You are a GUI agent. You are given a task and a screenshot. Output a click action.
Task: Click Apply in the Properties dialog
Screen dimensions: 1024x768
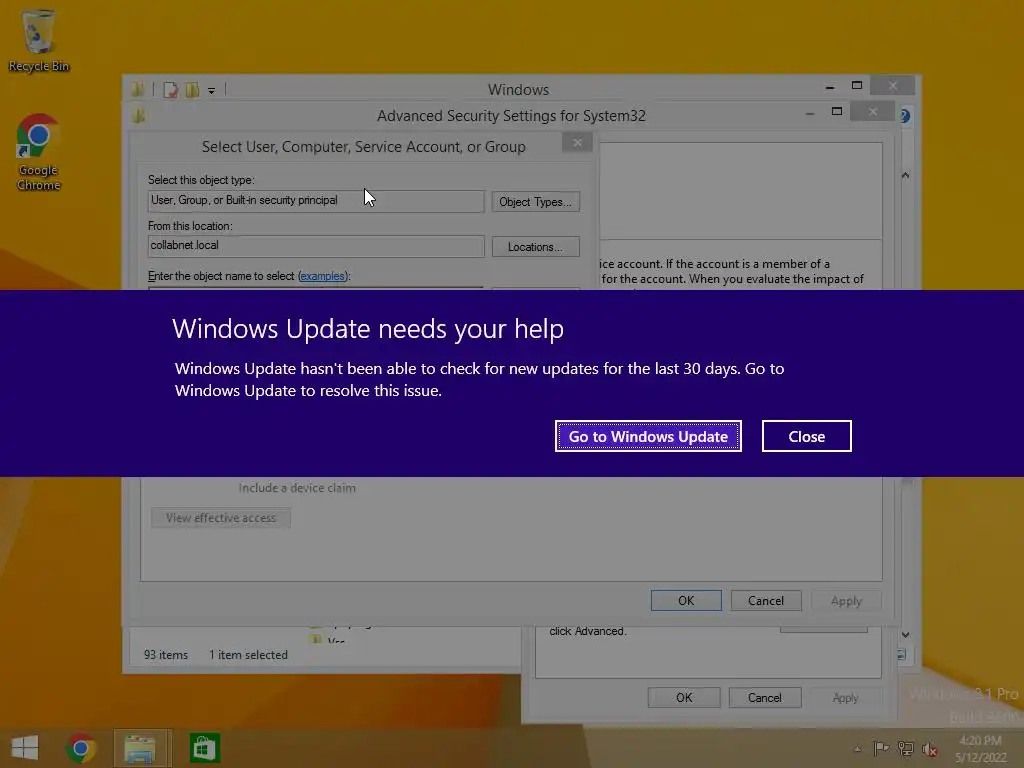845,697
